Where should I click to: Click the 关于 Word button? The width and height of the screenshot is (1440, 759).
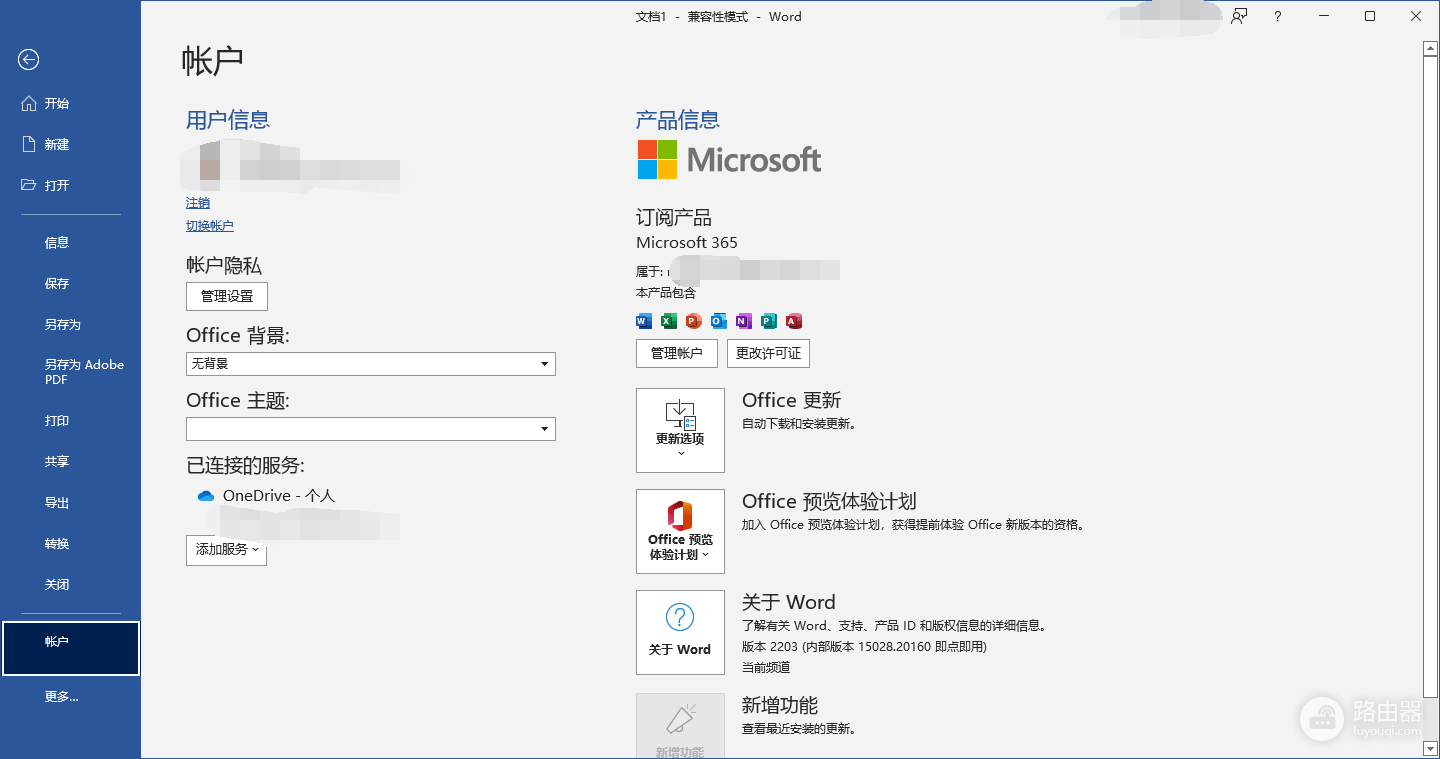tap(680, 632)
